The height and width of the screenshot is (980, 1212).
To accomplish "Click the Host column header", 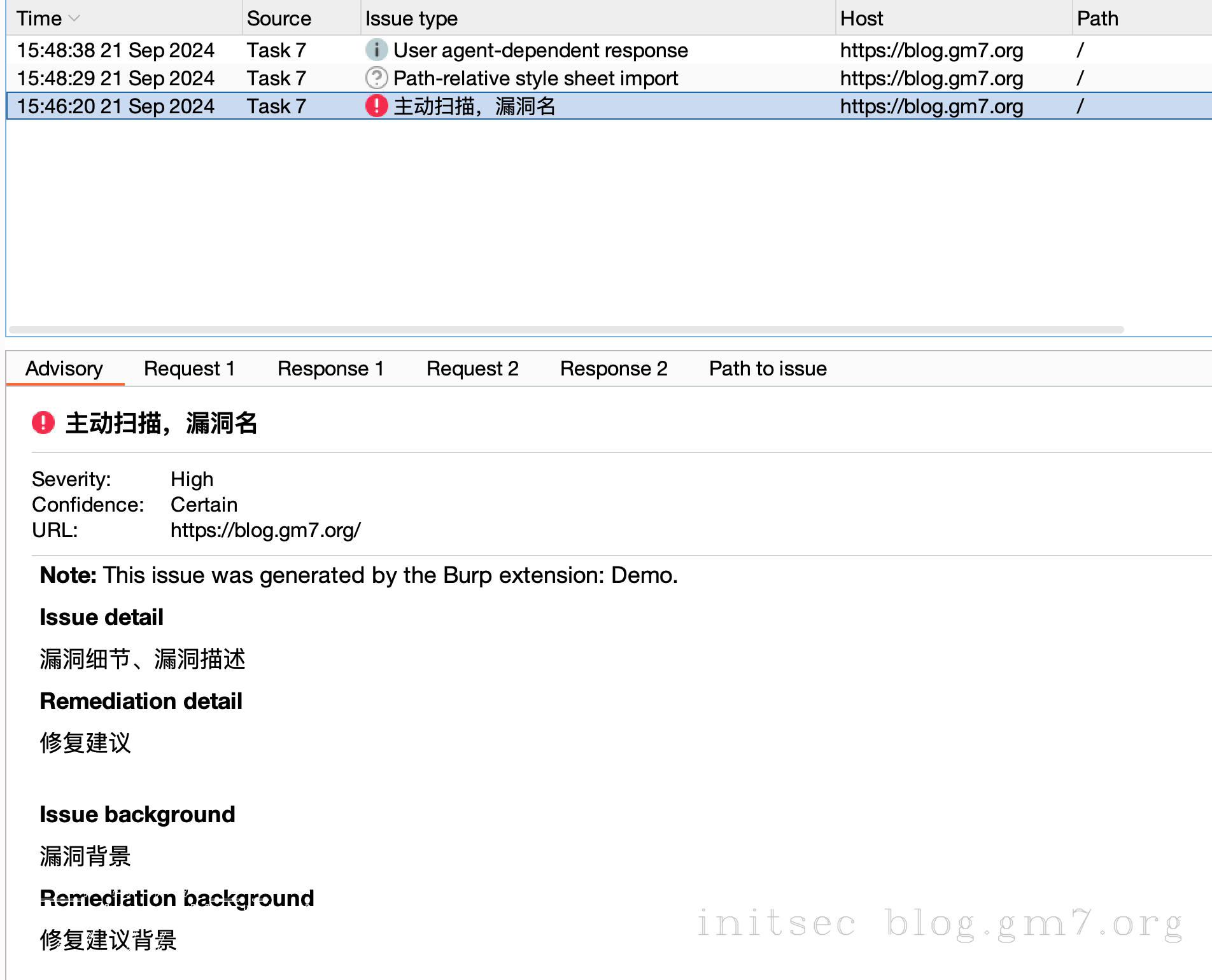I will point(861,18).
